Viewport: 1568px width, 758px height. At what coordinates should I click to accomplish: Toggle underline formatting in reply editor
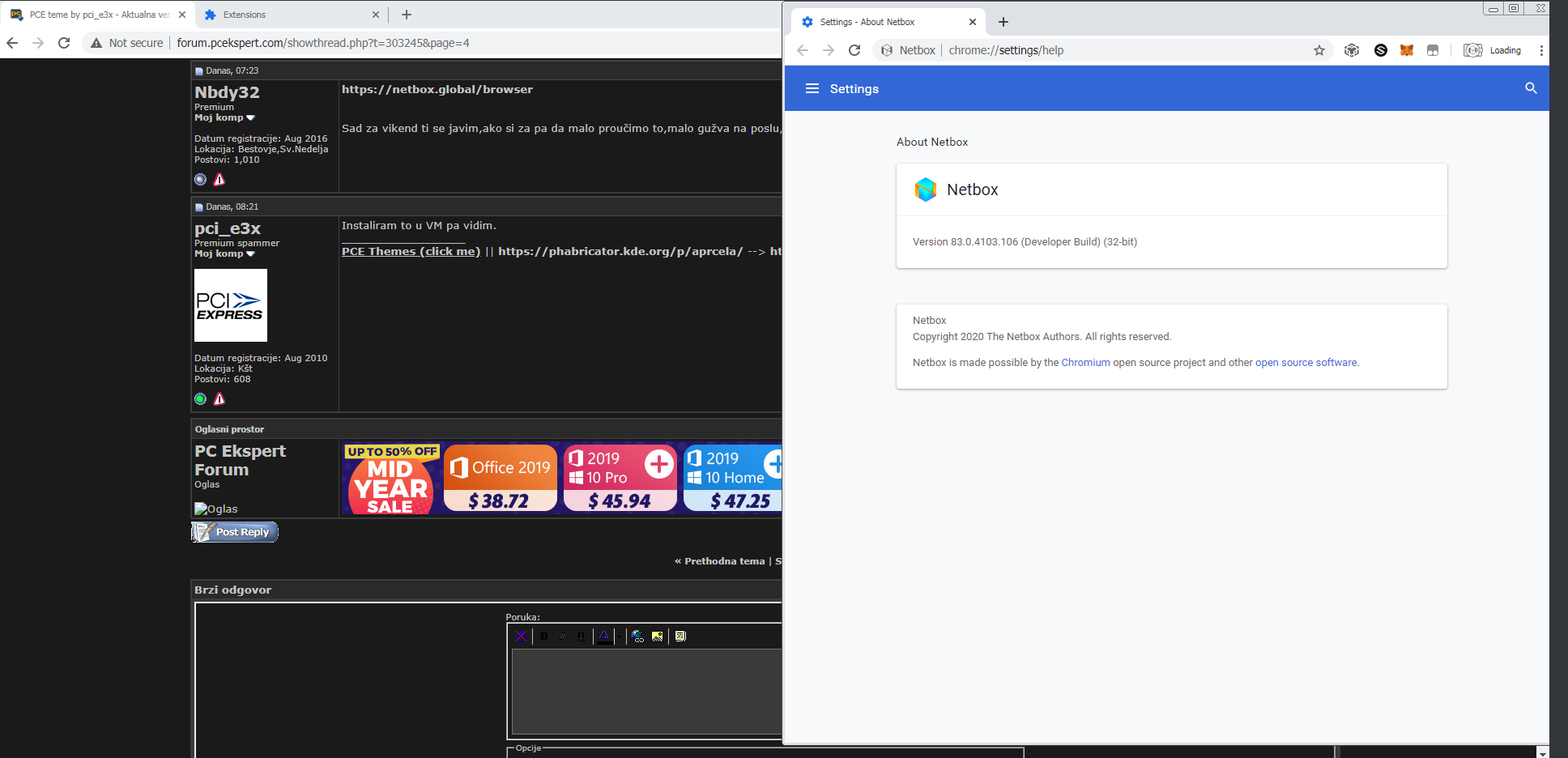click(581, 637)
